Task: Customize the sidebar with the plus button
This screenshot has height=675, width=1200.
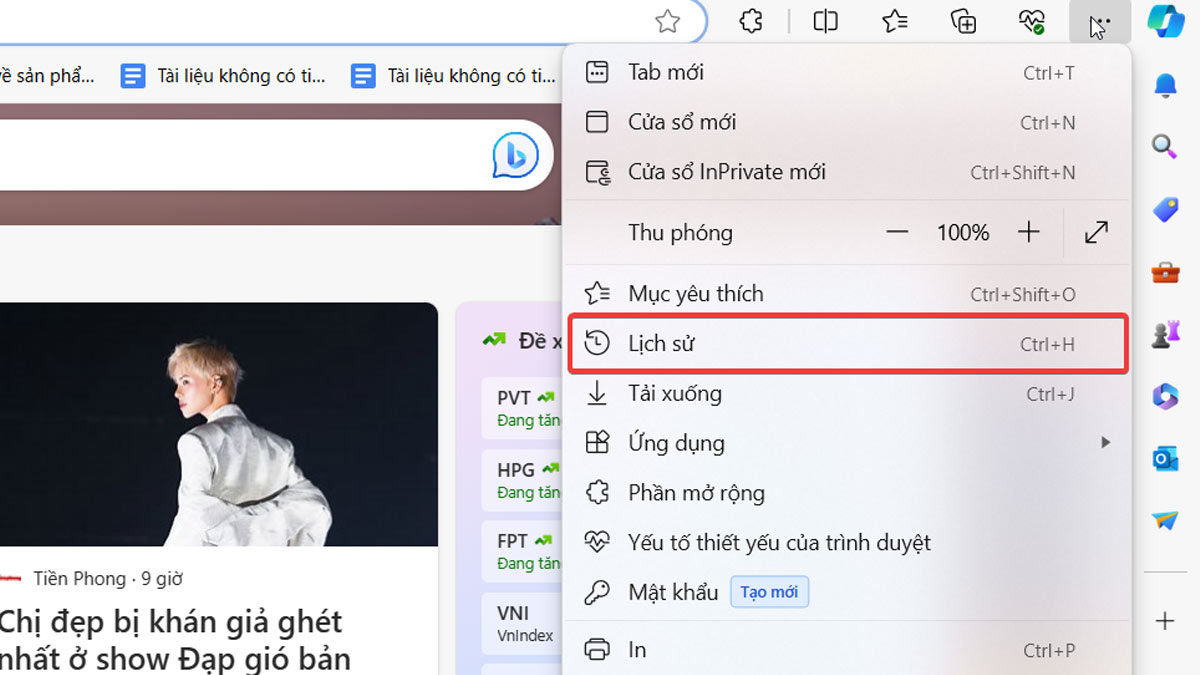Action: tap(1165, 620)
